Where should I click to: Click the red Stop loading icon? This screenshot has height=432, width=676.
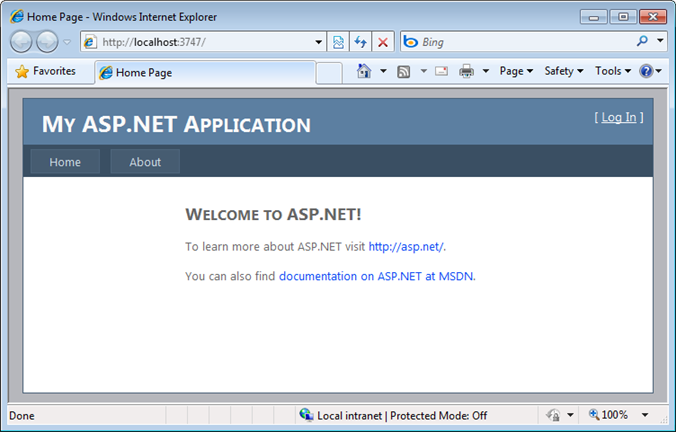pos(382,42)
